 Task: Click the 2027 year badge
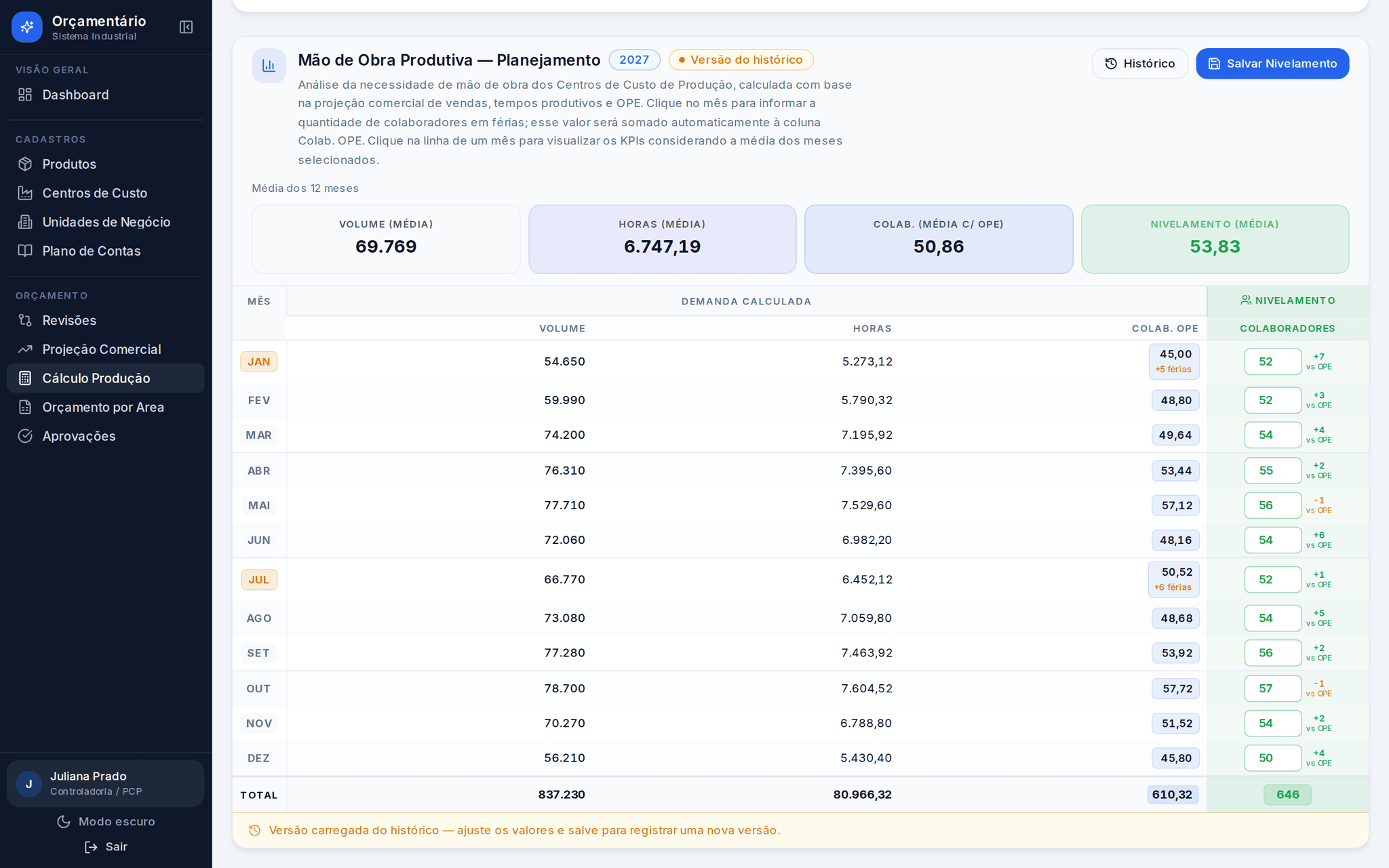click(x=634, y=60)
